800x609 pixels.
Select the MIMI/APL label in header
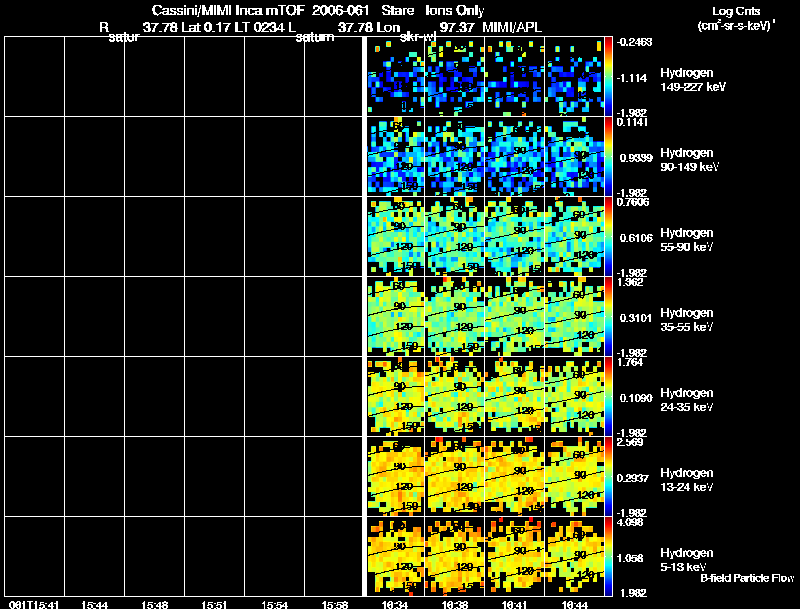tap(512, 27)
